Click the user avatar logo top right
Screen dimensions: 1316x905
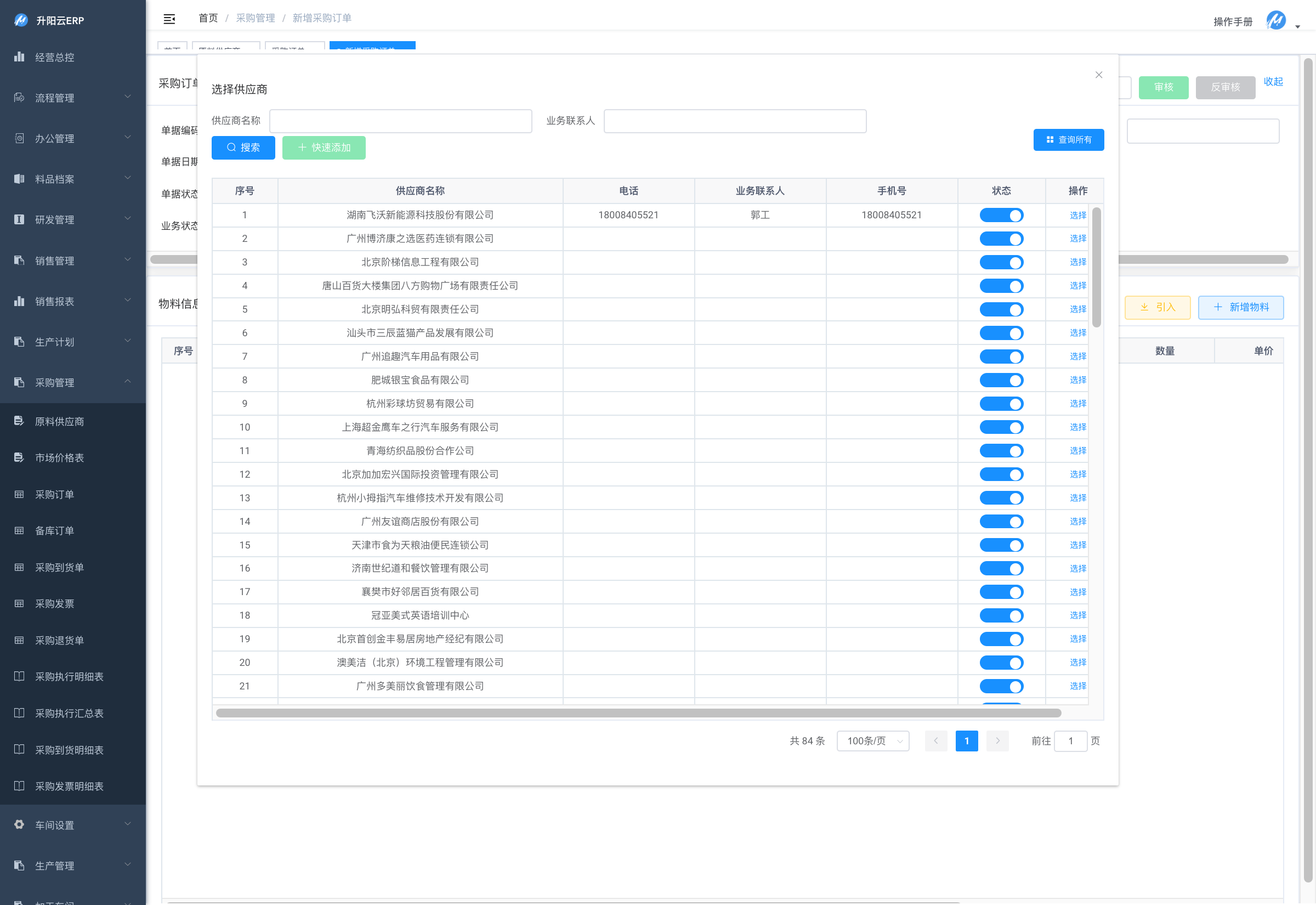click(1275, 21)
